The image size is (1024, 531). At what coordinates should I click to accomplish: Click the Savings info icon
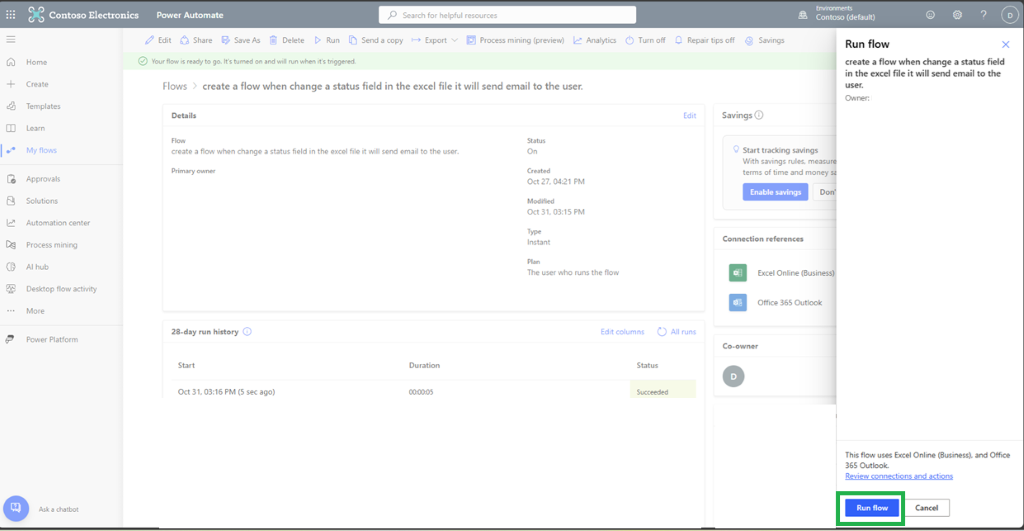(x=759, y=115)
